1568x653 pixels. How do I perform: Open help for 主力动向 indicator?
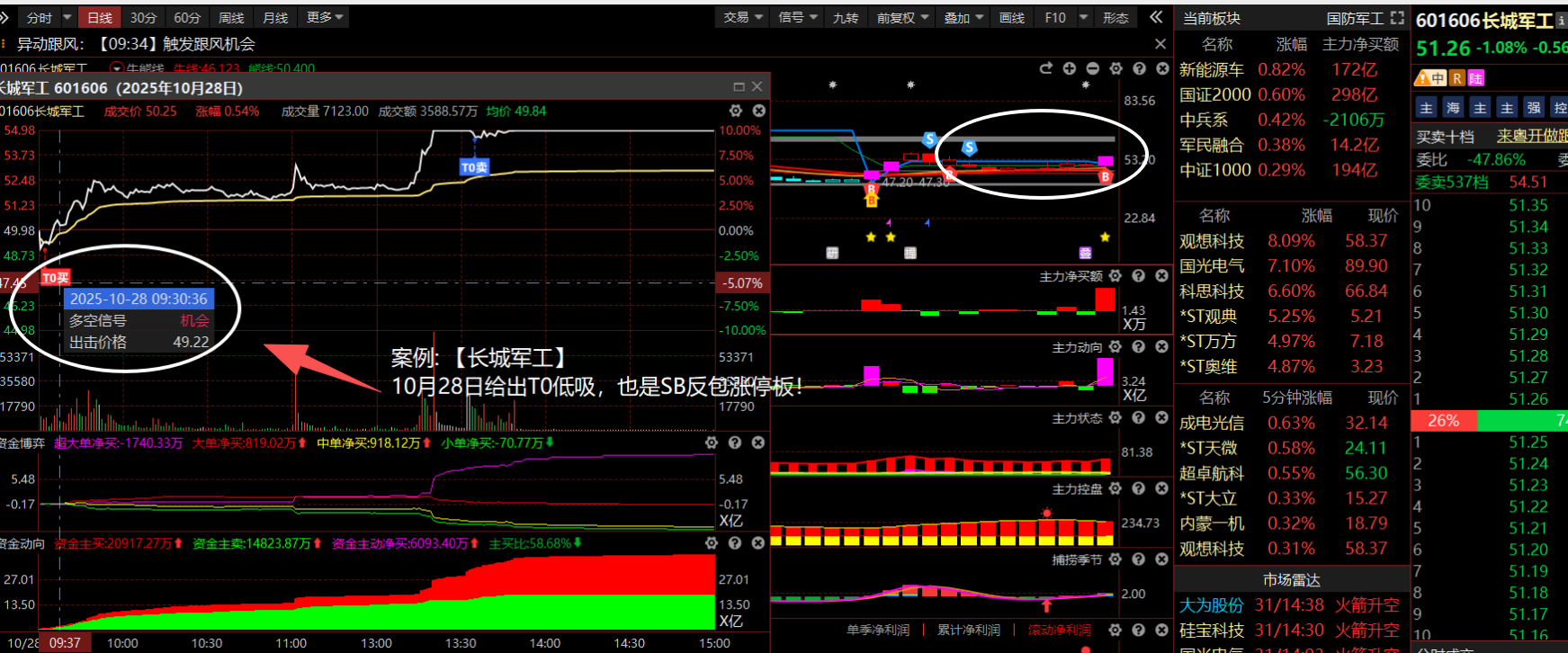tap(1138, 346)
